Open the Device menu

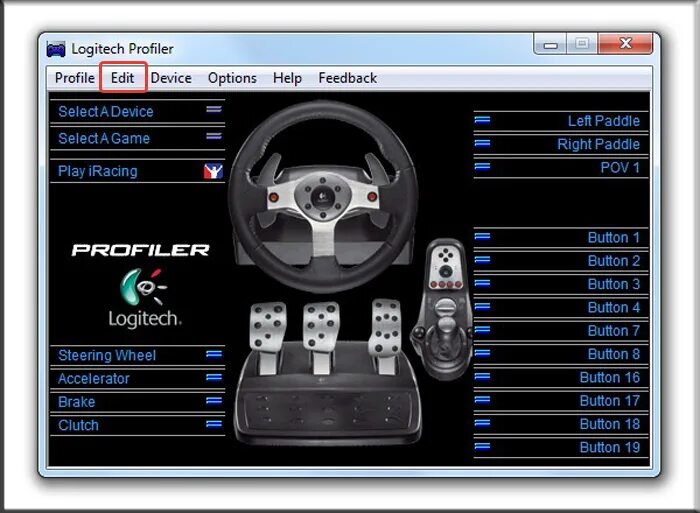(171, 78)
